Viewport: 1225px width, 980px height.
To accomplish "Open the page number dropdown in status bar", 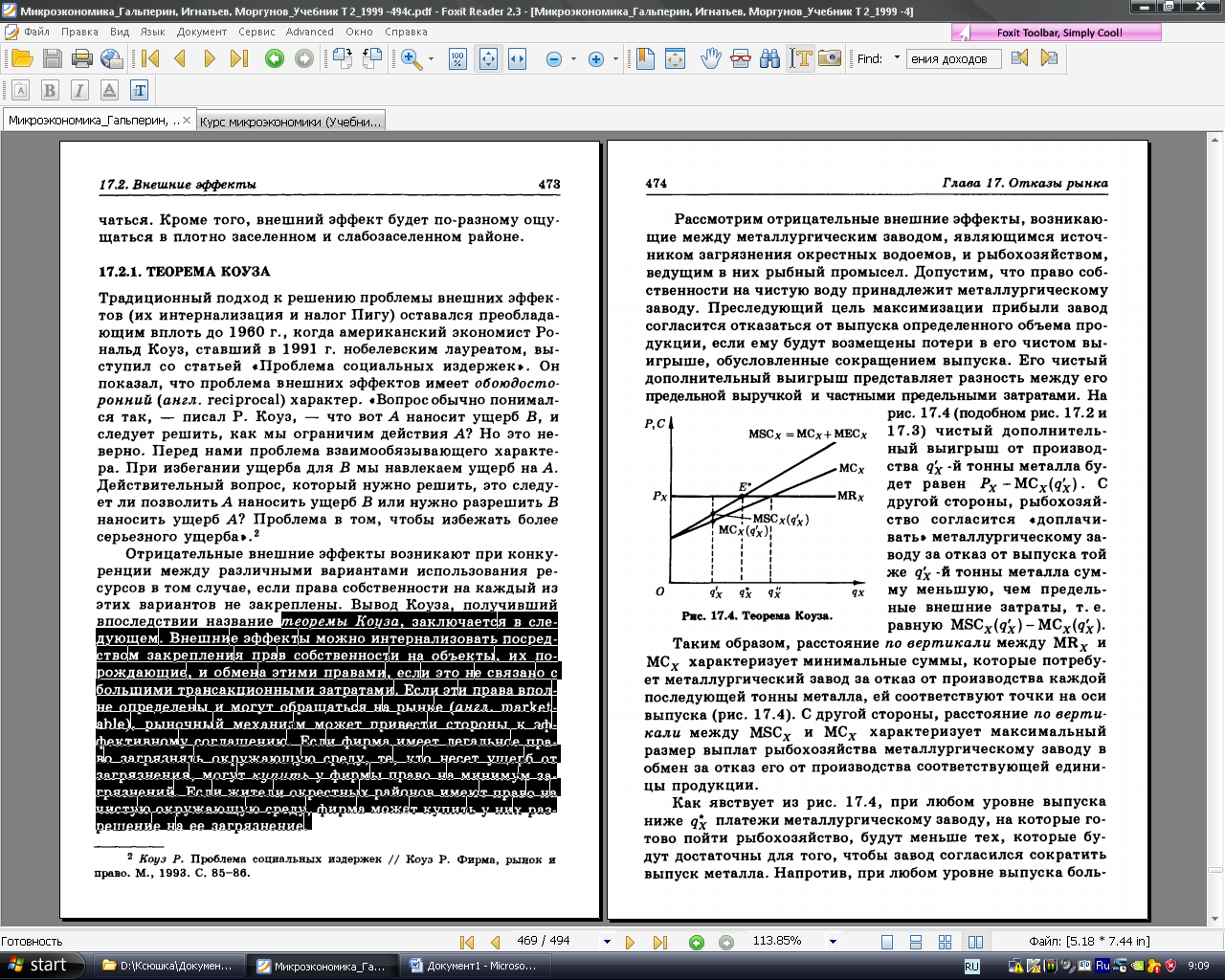I will 607,942.
